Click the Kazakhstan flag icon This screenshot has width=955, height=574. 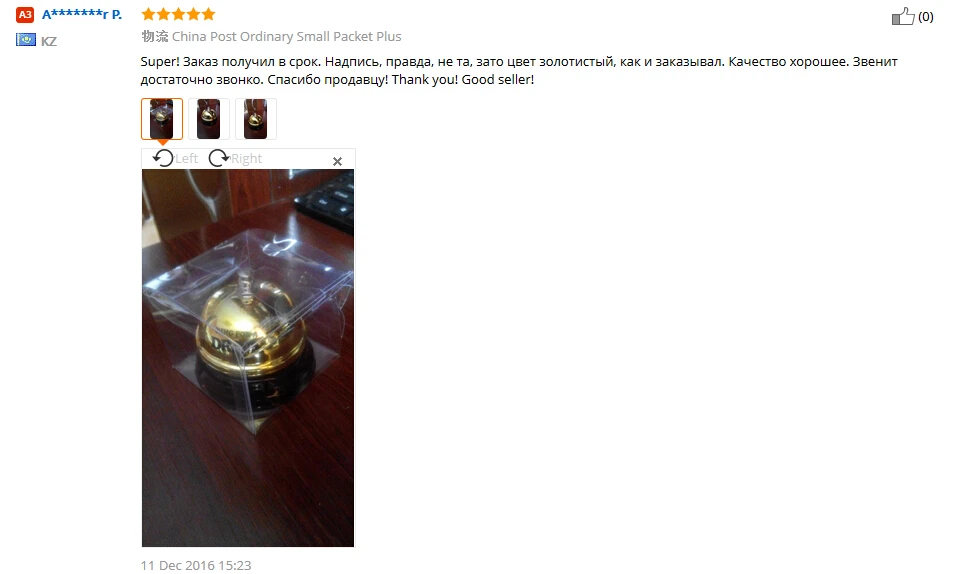tap(26, 40)
